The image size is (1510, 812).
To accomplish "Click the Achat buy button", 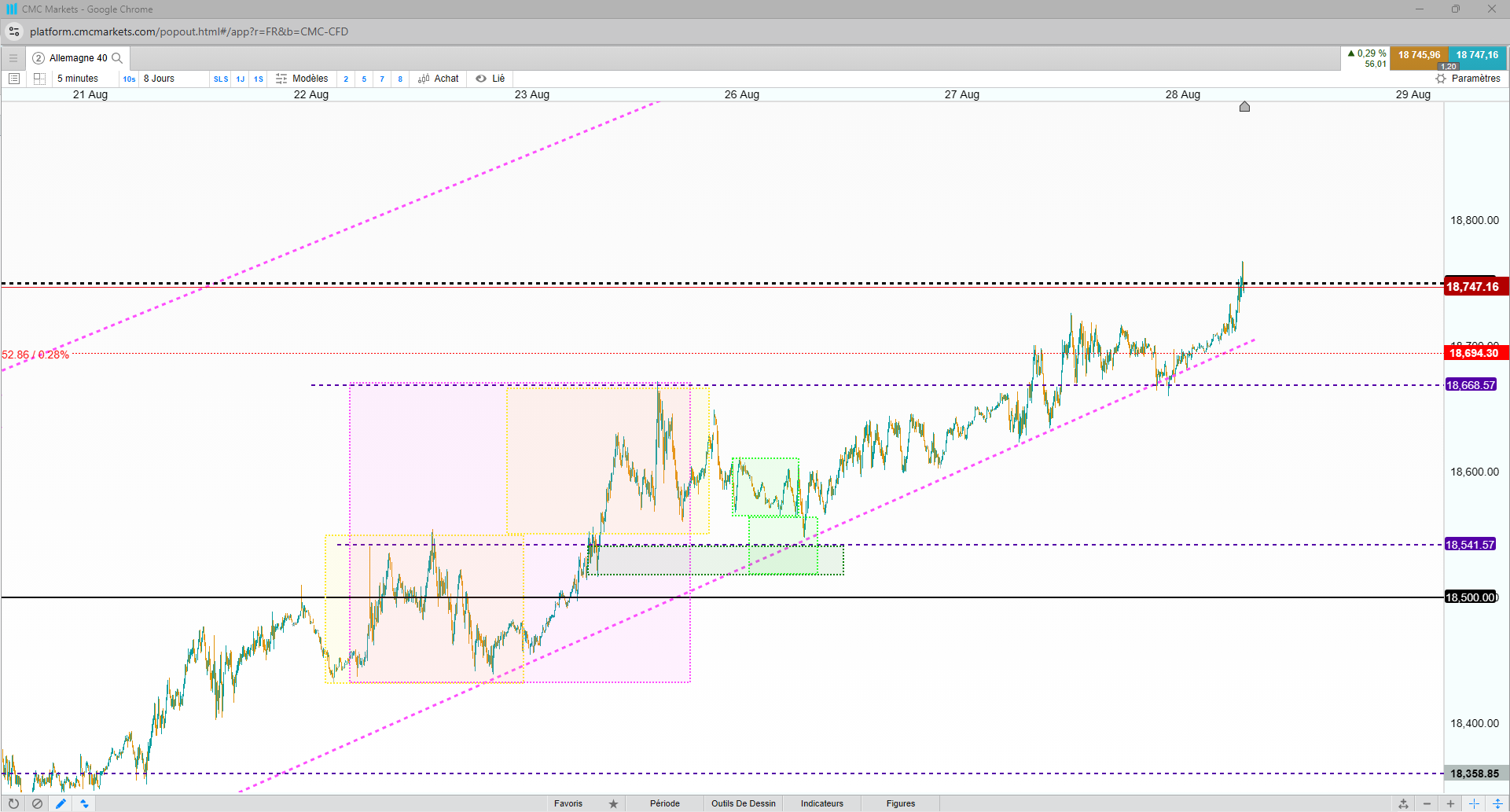I will click(x=439, y=79).
